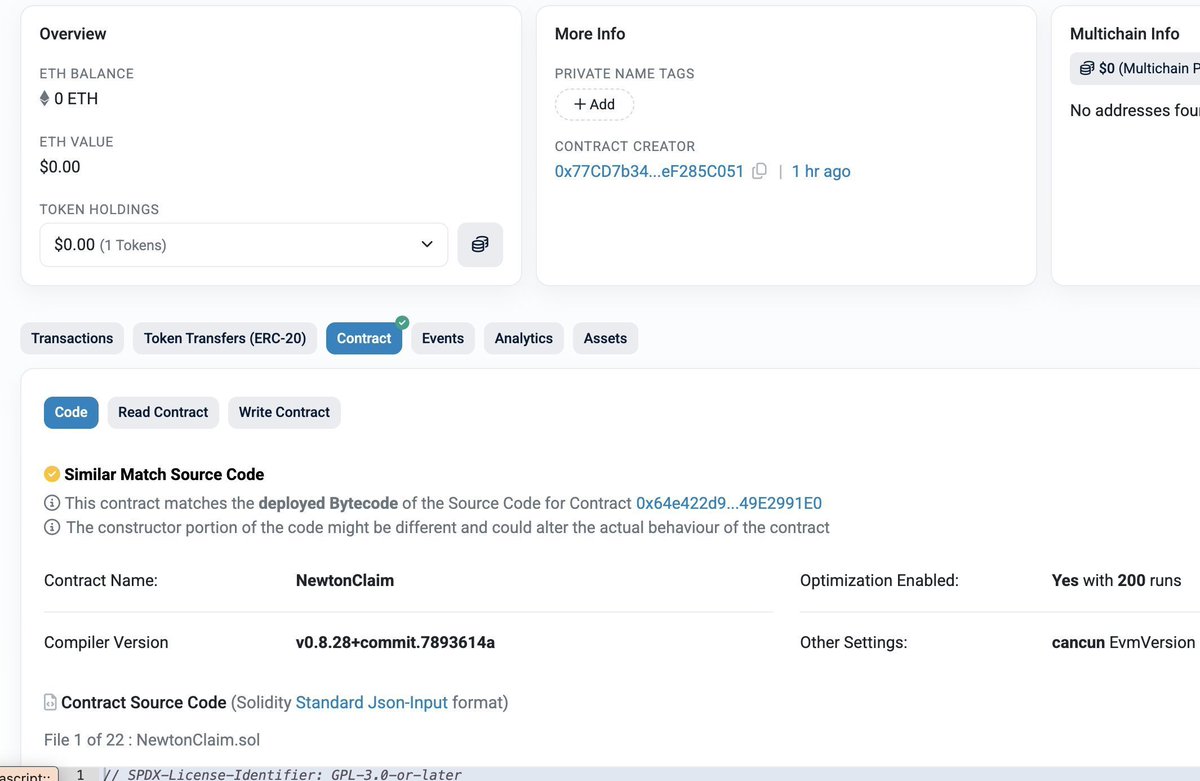Open the Events tab
Viewport: 1200px width, 781px height.
point(443,338)
